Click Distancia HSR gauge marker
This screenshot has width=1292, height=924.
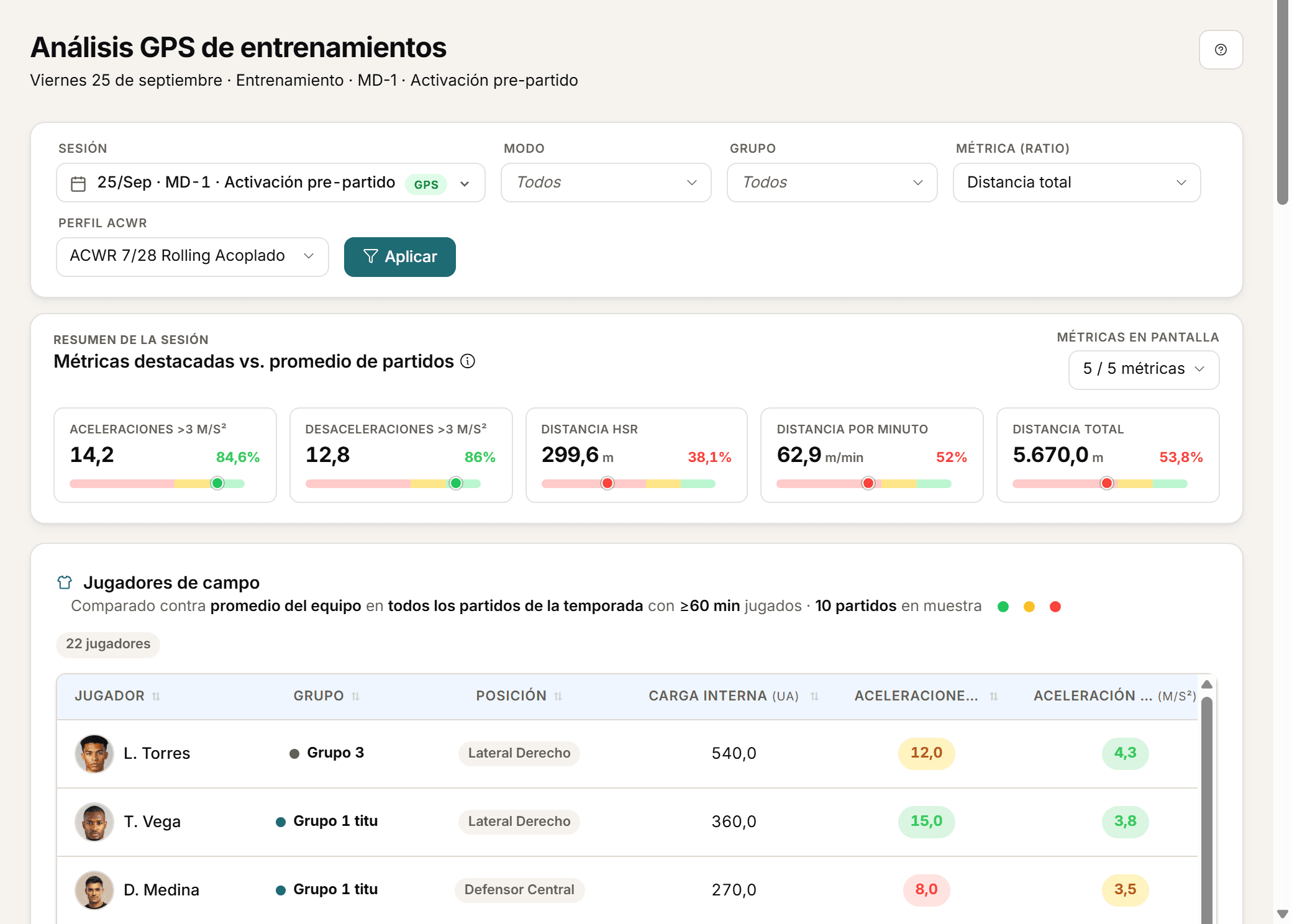(607, 483)
